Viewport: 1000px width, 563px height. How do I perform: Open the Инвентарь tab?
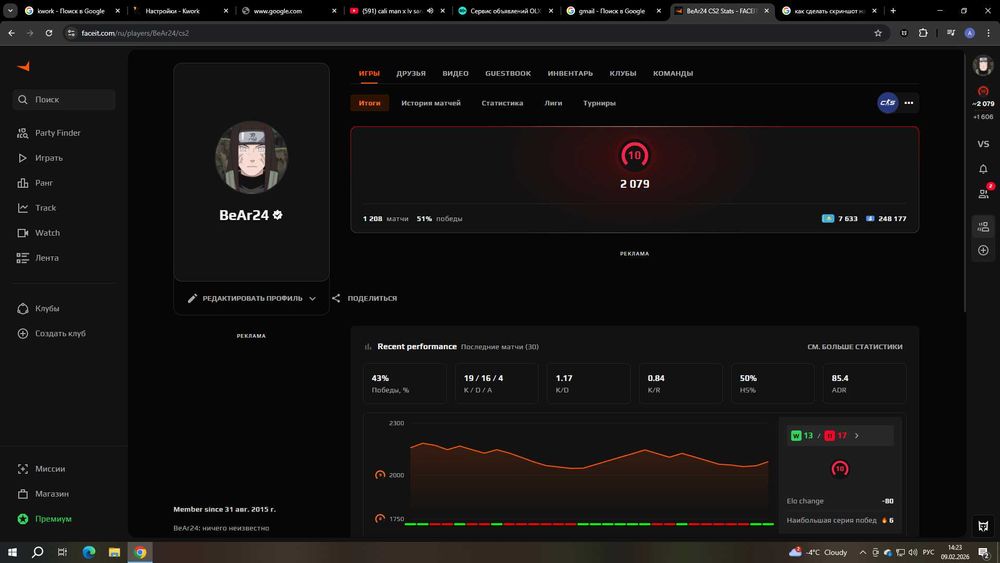pos(570,73)
